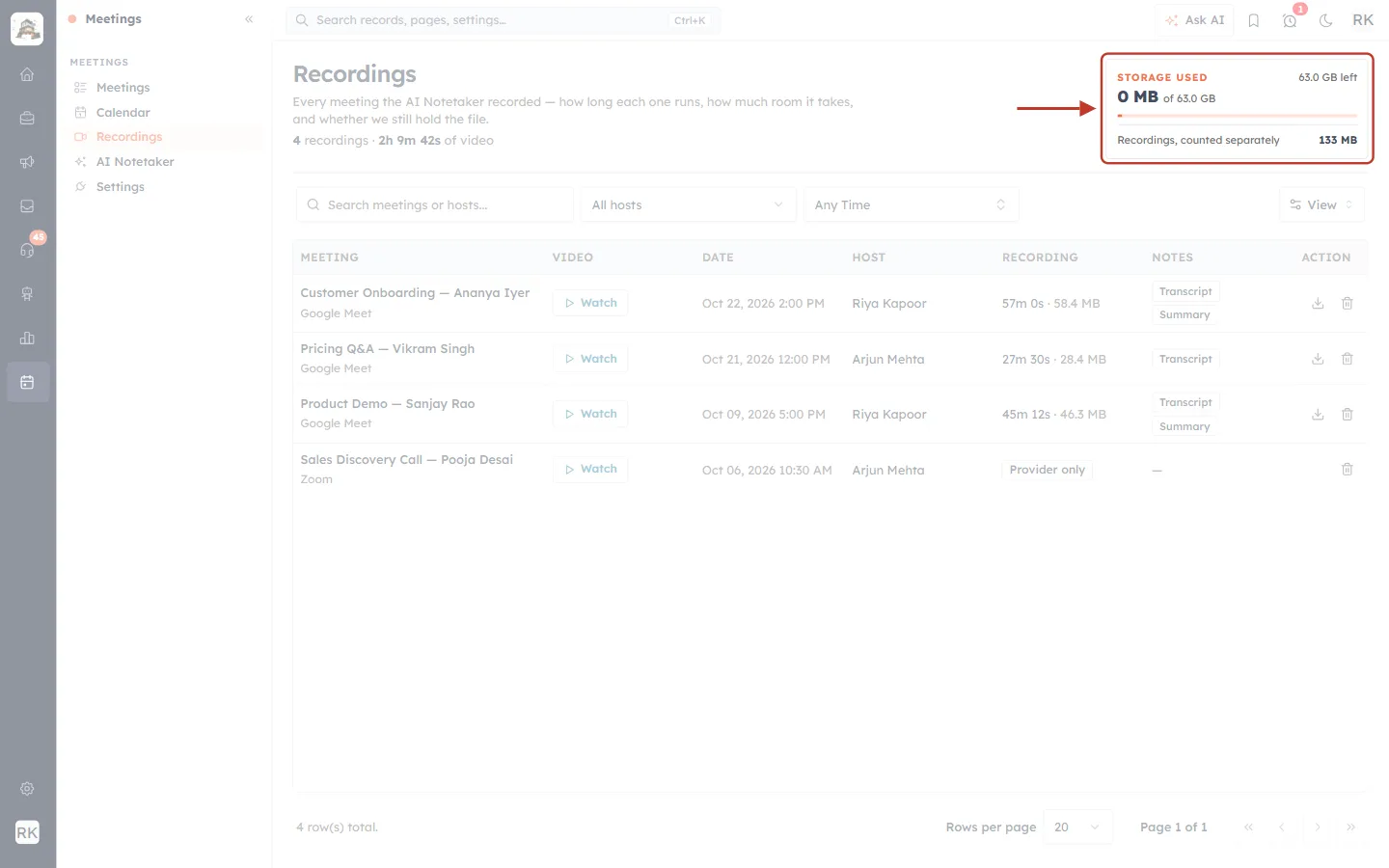Delete the Pricing Q&A recording
This screenshot has width=1389, height=868.
click(1348, 359)
